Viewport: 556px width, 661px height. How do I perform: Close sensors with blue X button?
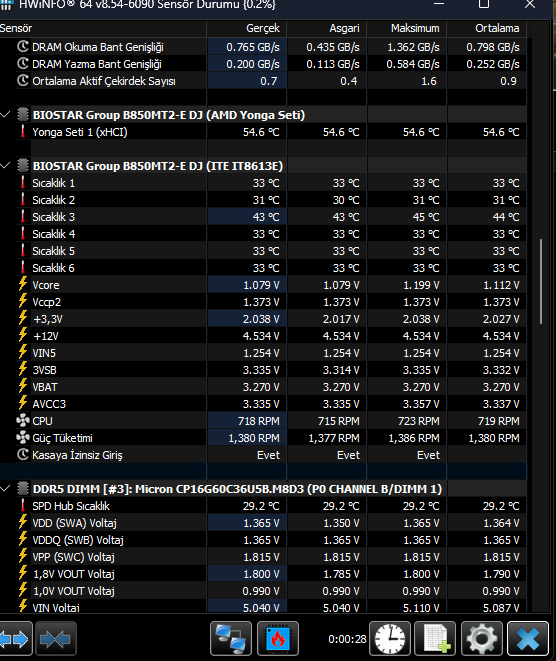tap(528, 639)
